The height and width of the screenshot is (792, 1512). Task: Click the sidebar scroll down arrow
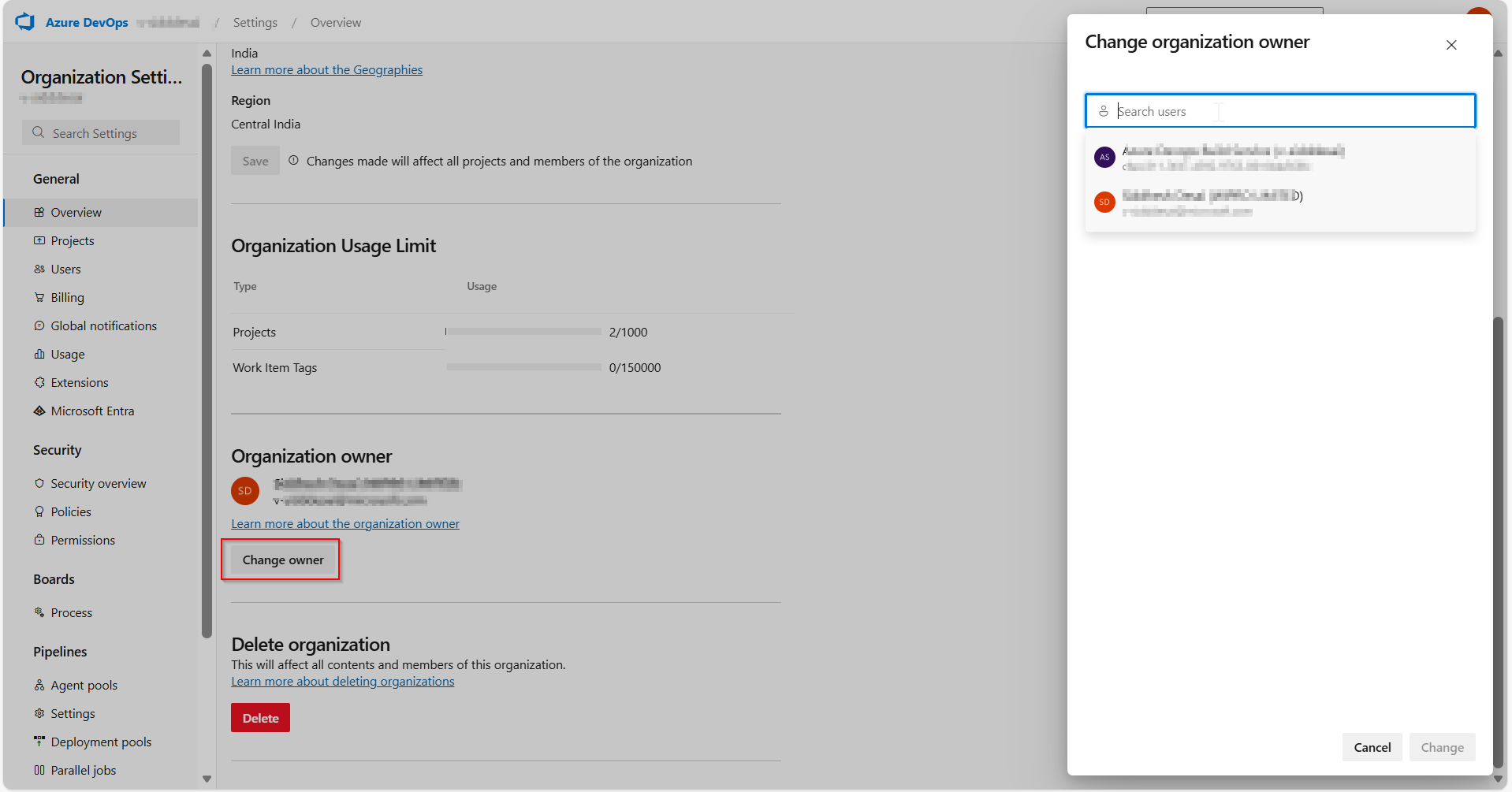point(207,779)
